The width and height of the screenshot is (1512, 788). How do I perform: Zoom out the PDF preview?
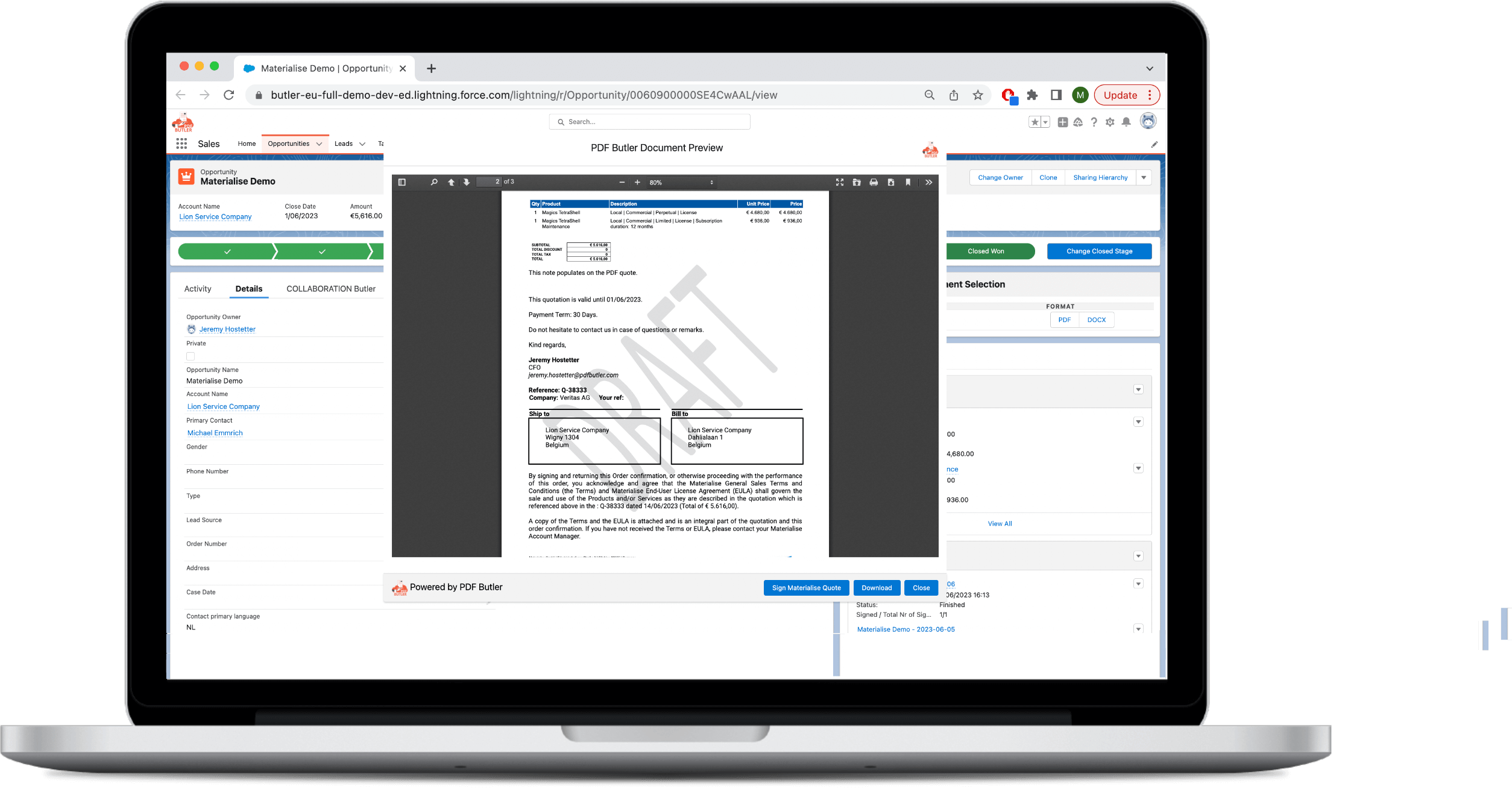point(622,182)
